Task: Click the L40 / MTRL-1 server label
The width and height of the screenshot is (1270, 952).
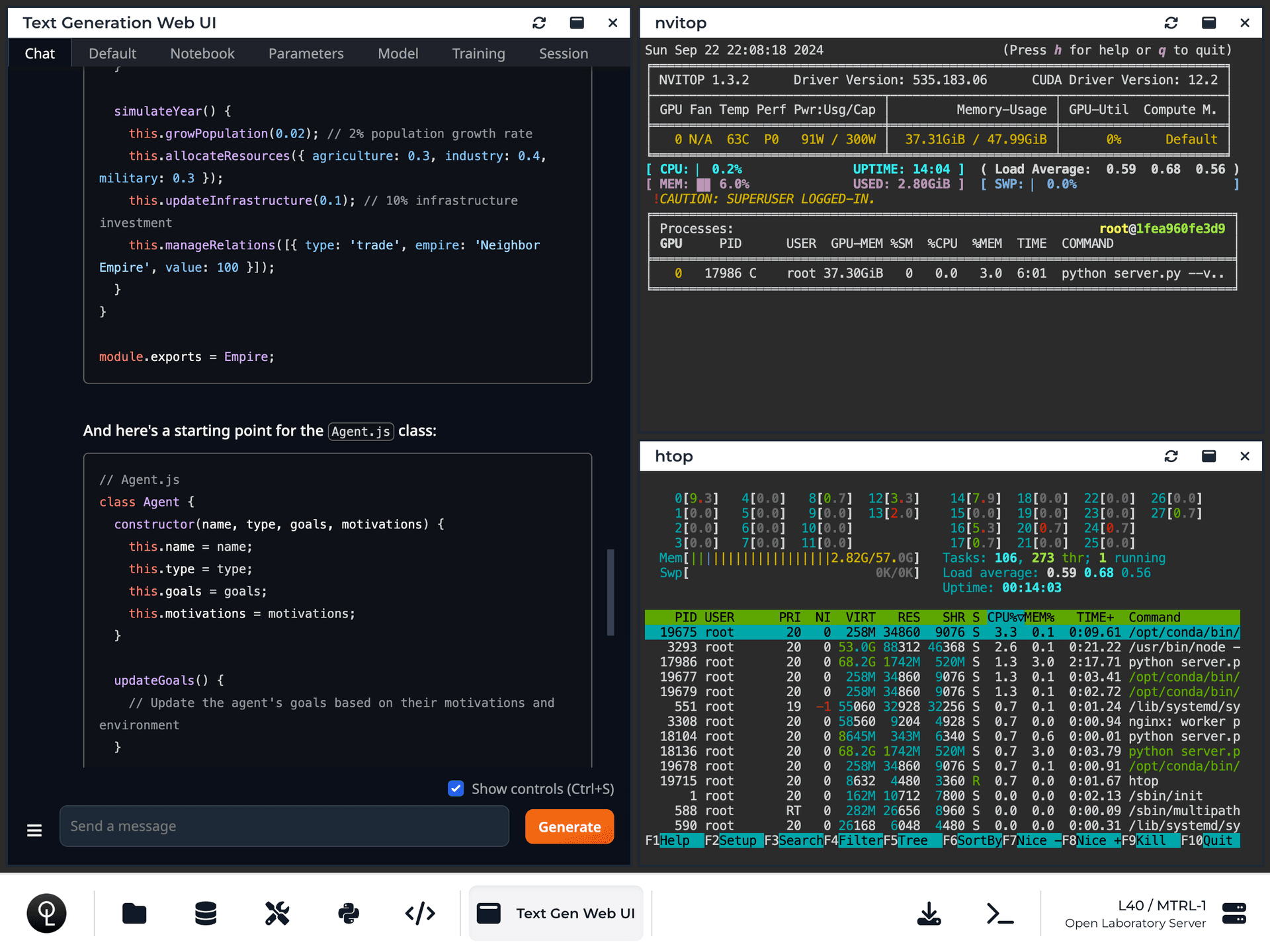Action: click(x=1162, y=905)
